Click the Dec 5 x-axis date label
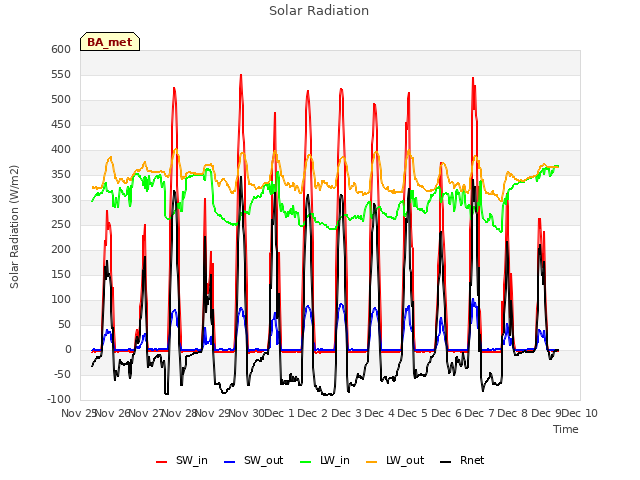This screenshot has width=640, height=480. 413,413
